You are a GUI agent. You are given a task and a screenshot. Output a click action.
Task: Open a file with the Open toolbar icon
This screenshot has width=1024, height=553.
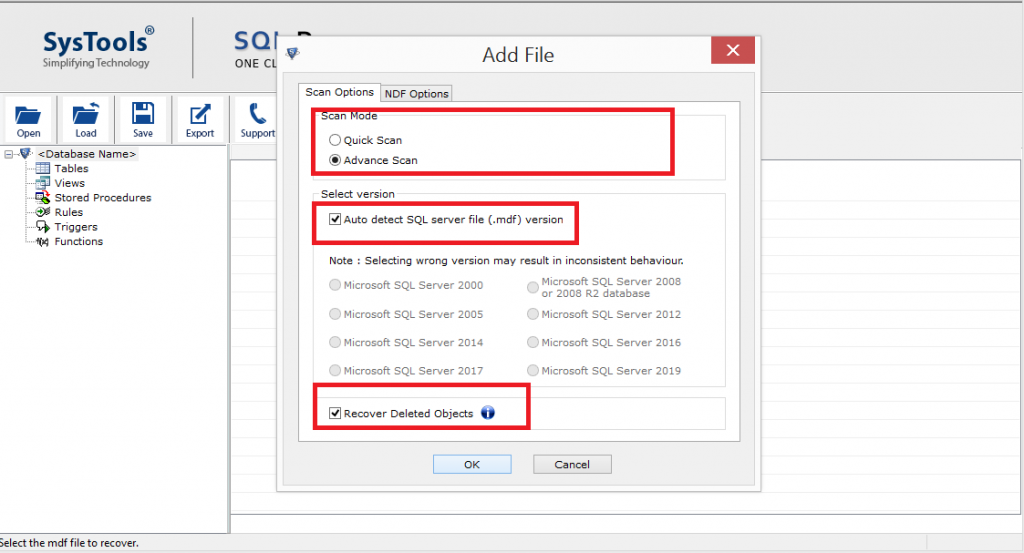tap(28, 116)
